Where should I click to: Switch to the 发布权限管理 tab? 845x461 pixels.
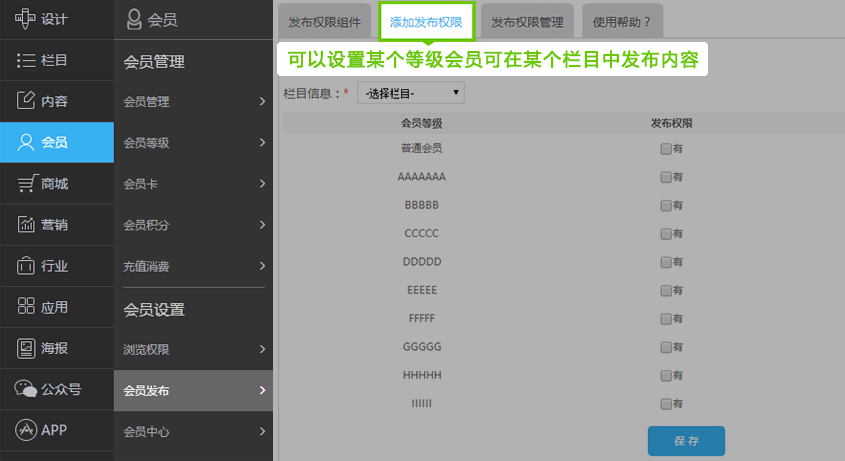[x=527, y=21]
